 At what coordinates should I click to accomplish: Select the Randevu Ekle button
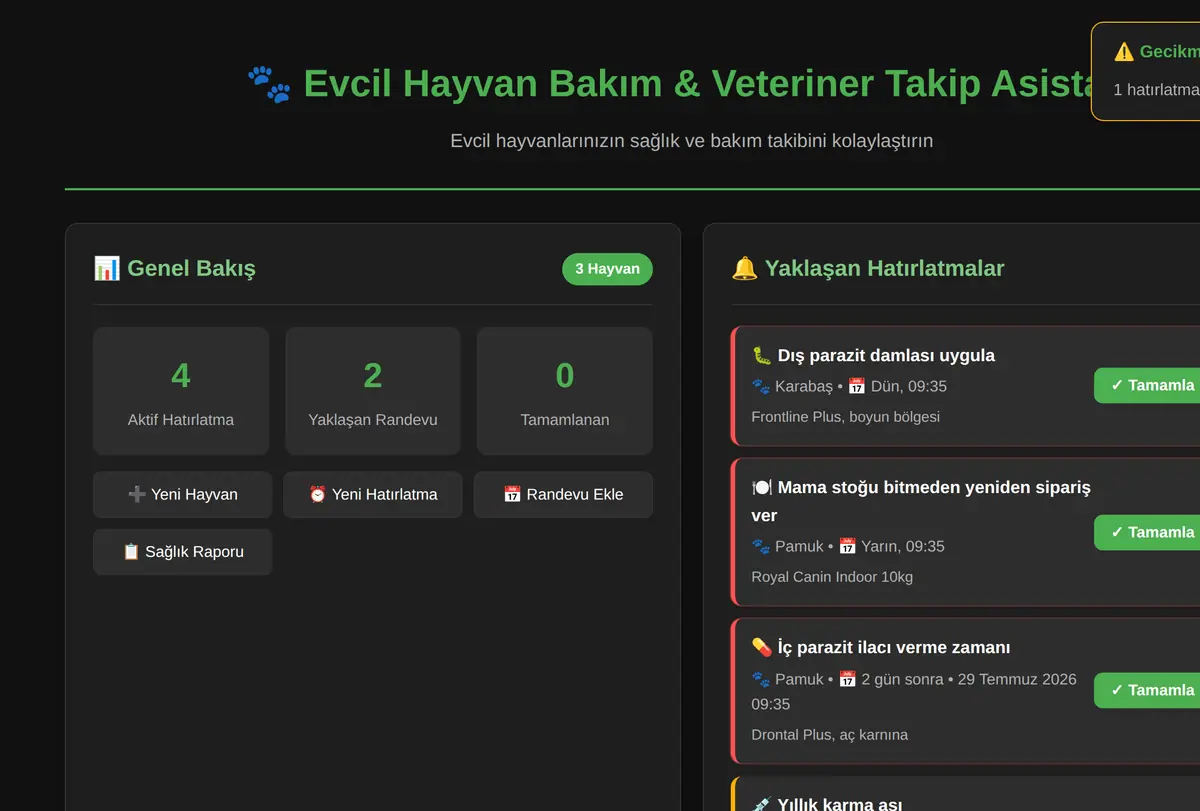563,495
